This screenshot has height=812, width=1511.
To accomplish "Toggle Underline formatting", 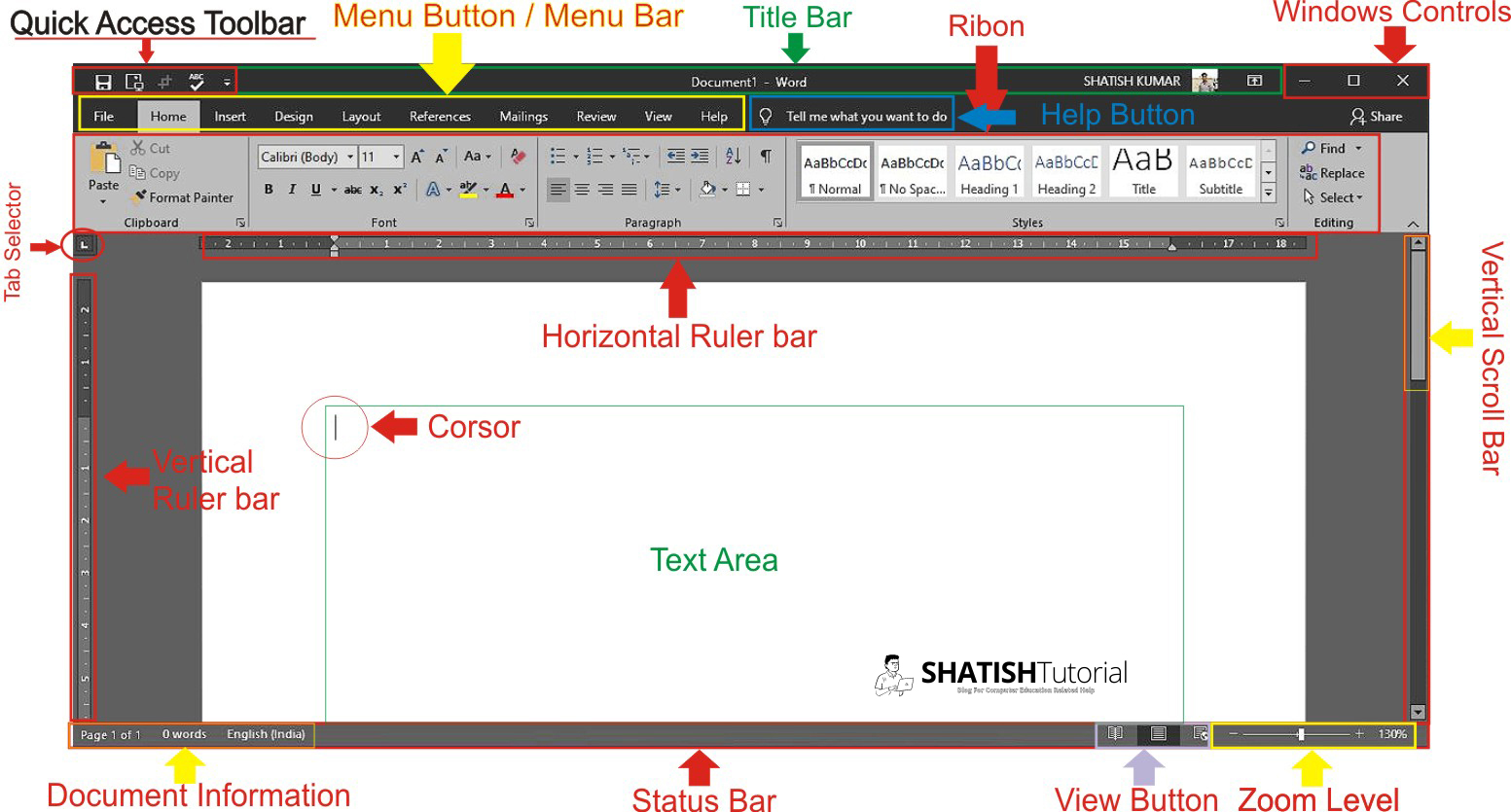I will pos(314,190).
